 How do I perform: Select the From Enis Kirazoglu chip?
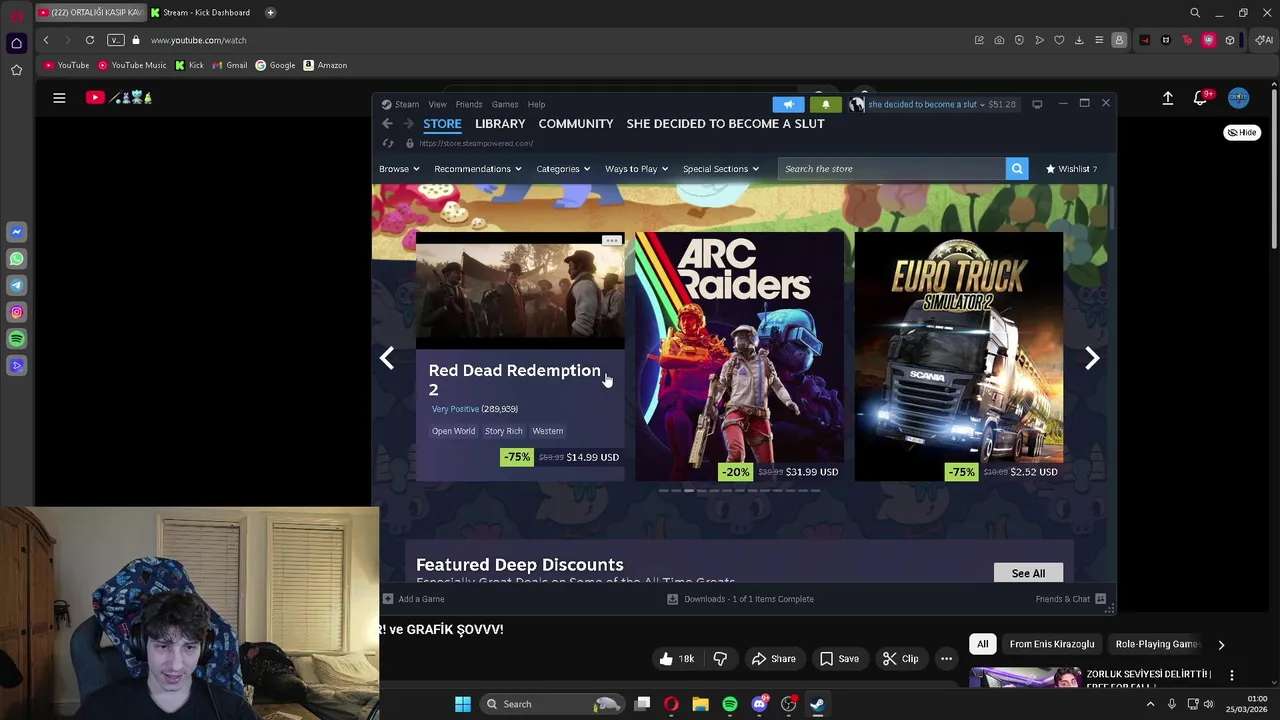pyautogui.click(x=1052, y=645)
